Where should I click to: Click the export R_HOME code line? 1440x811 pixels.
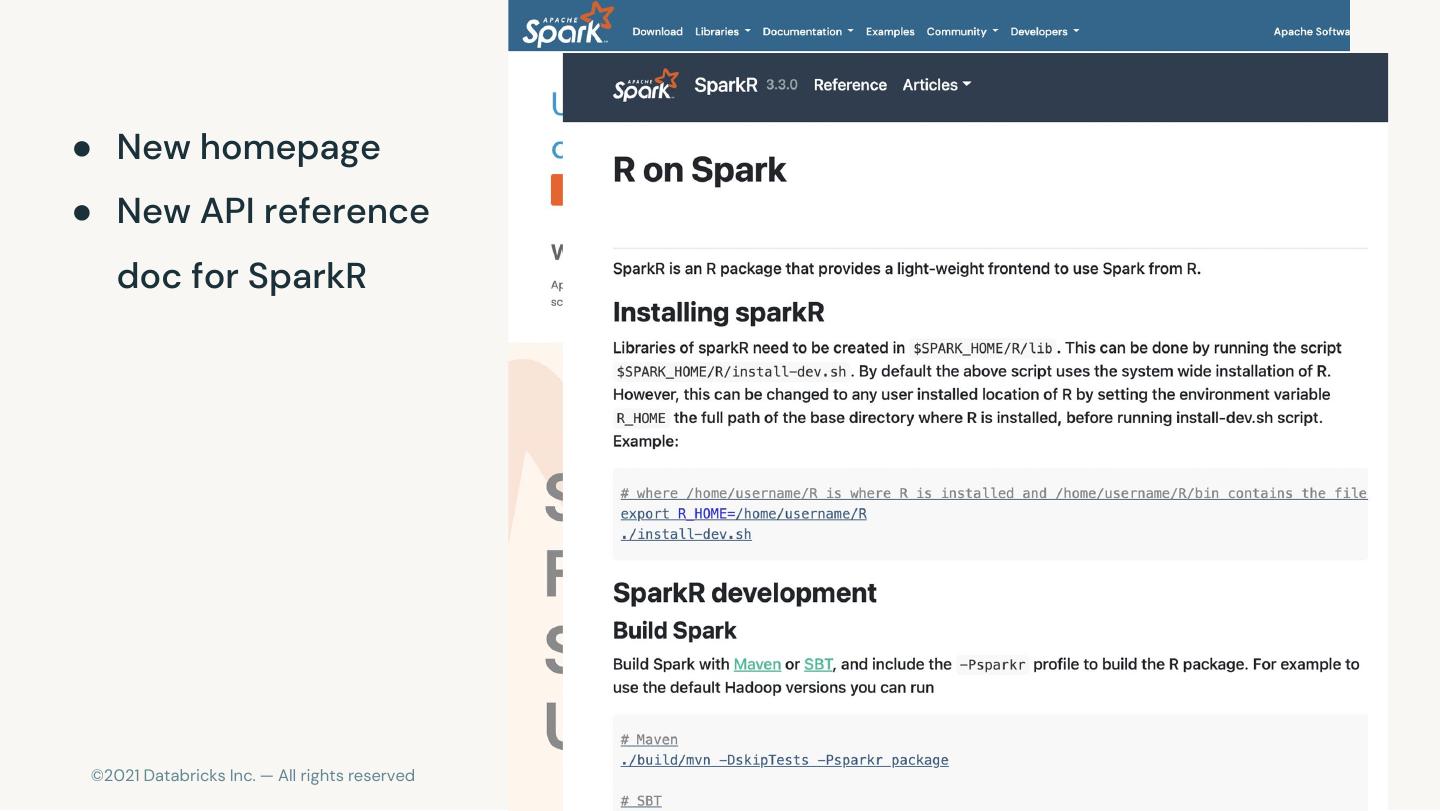click(743, 514)
